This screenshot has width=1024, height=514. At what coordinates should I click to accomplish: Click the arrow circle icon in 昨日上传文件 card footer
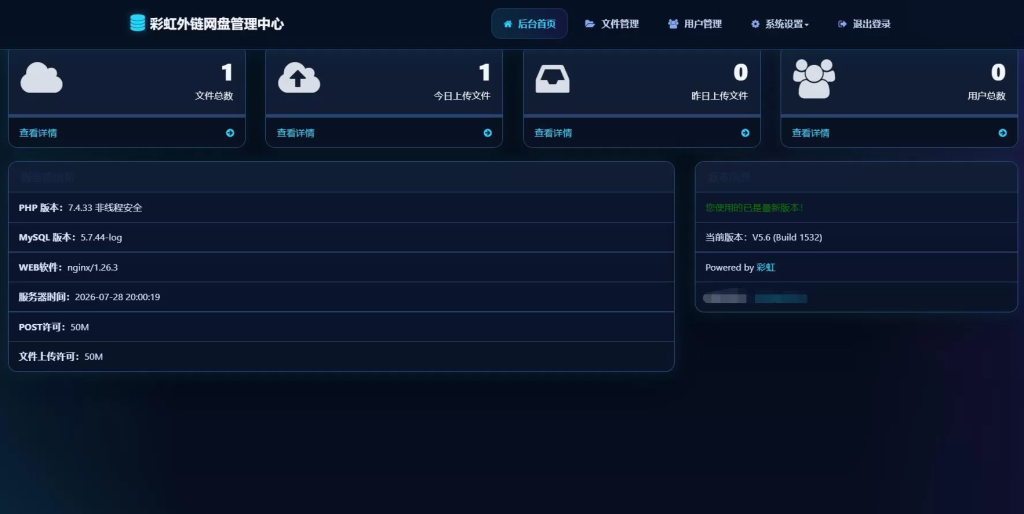(x=745, y=133)
